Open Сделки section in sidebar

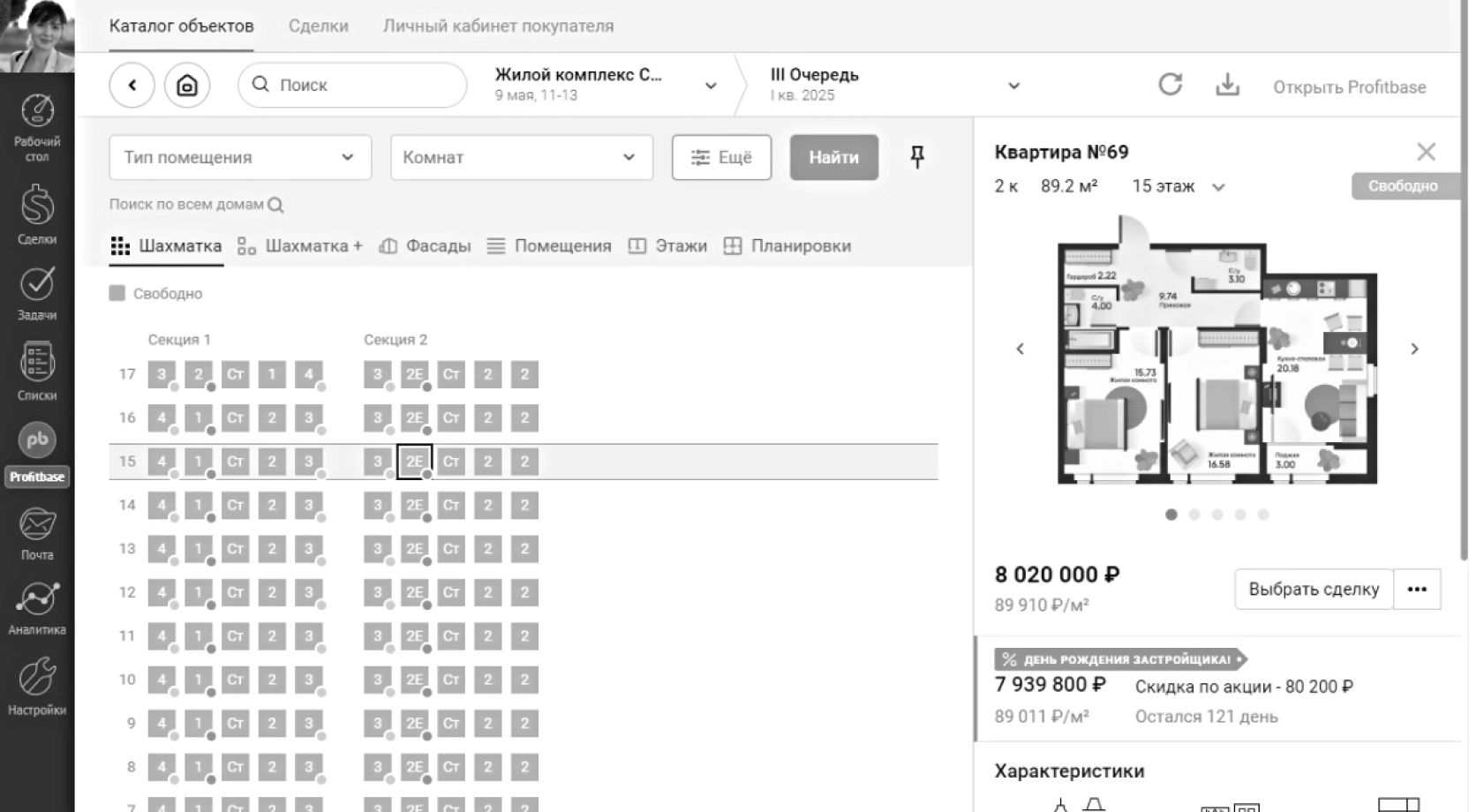tap(37, 214)
